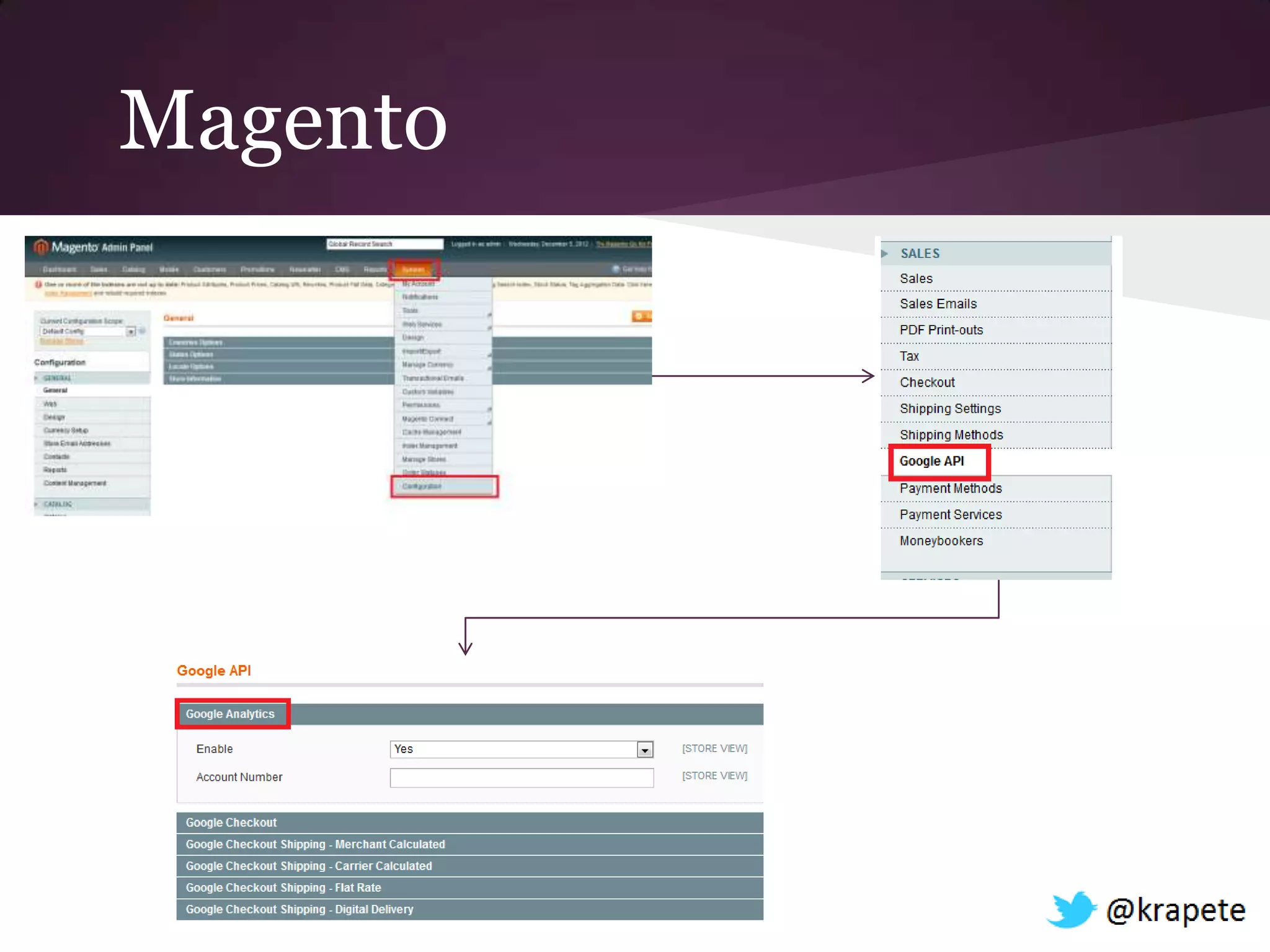1270x952 pixels.
Task: Select Index Management menu entry
Action: click(444, 446)
